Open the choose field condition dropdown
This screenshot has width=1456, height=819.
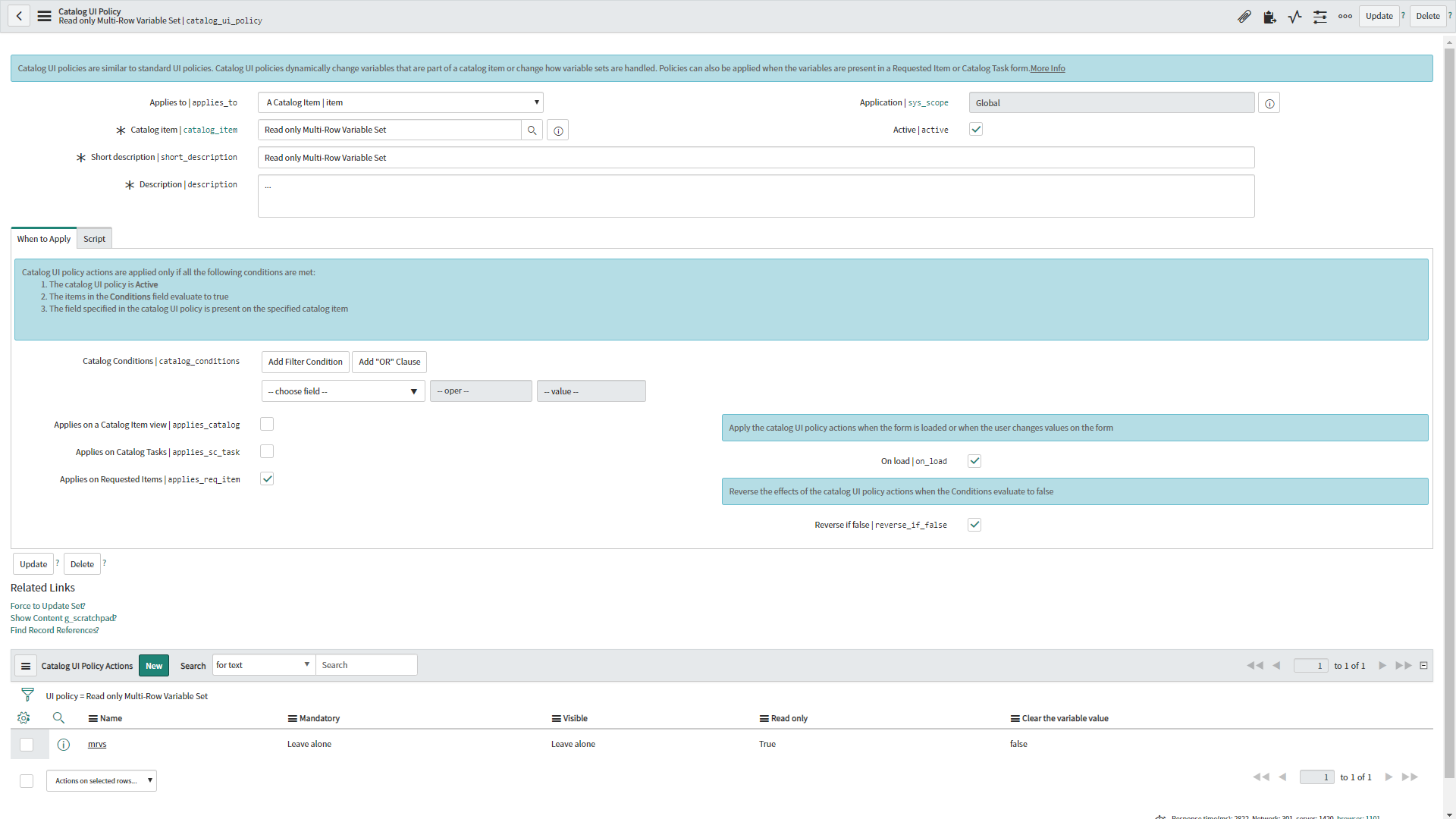[x=344, y=391]
